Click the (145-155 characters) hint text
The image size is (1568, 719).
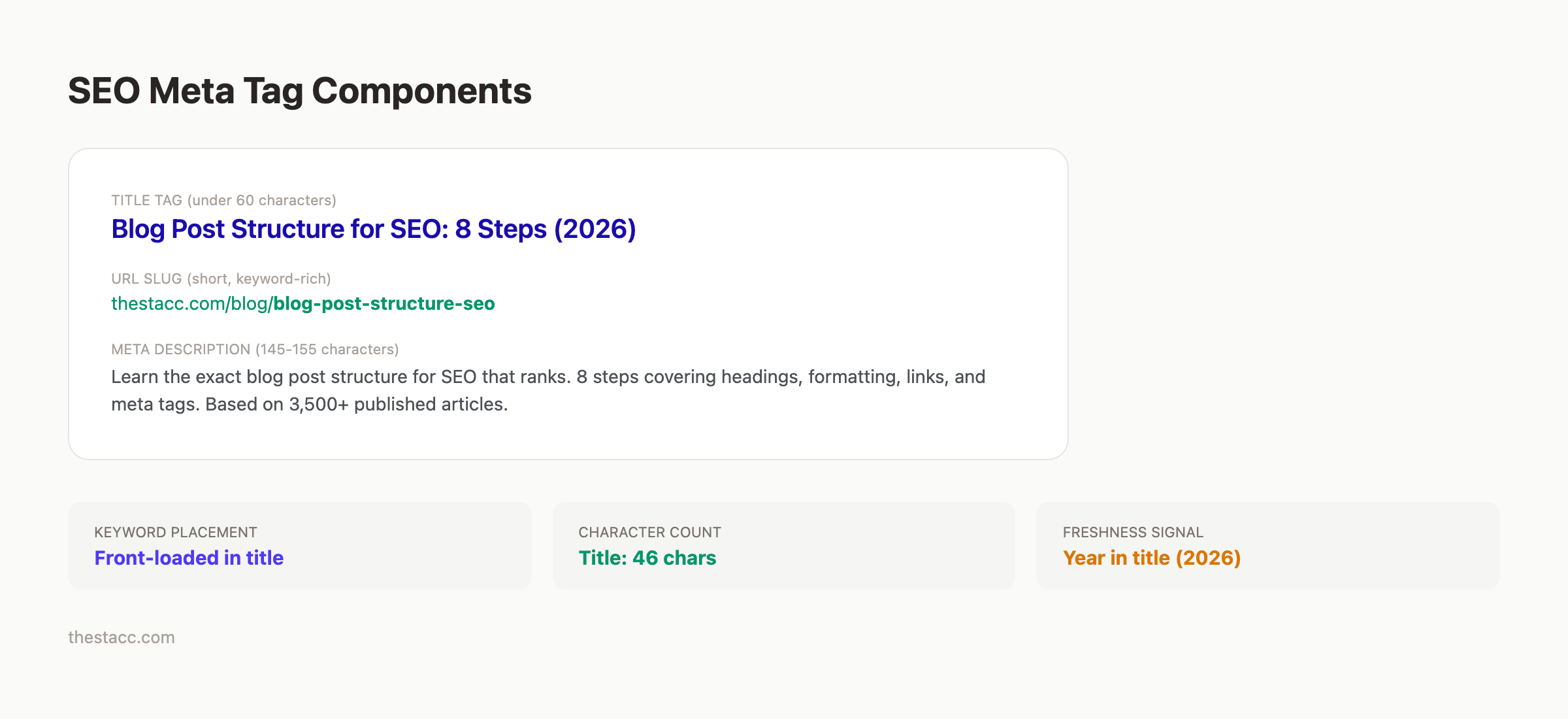(325, 350)
